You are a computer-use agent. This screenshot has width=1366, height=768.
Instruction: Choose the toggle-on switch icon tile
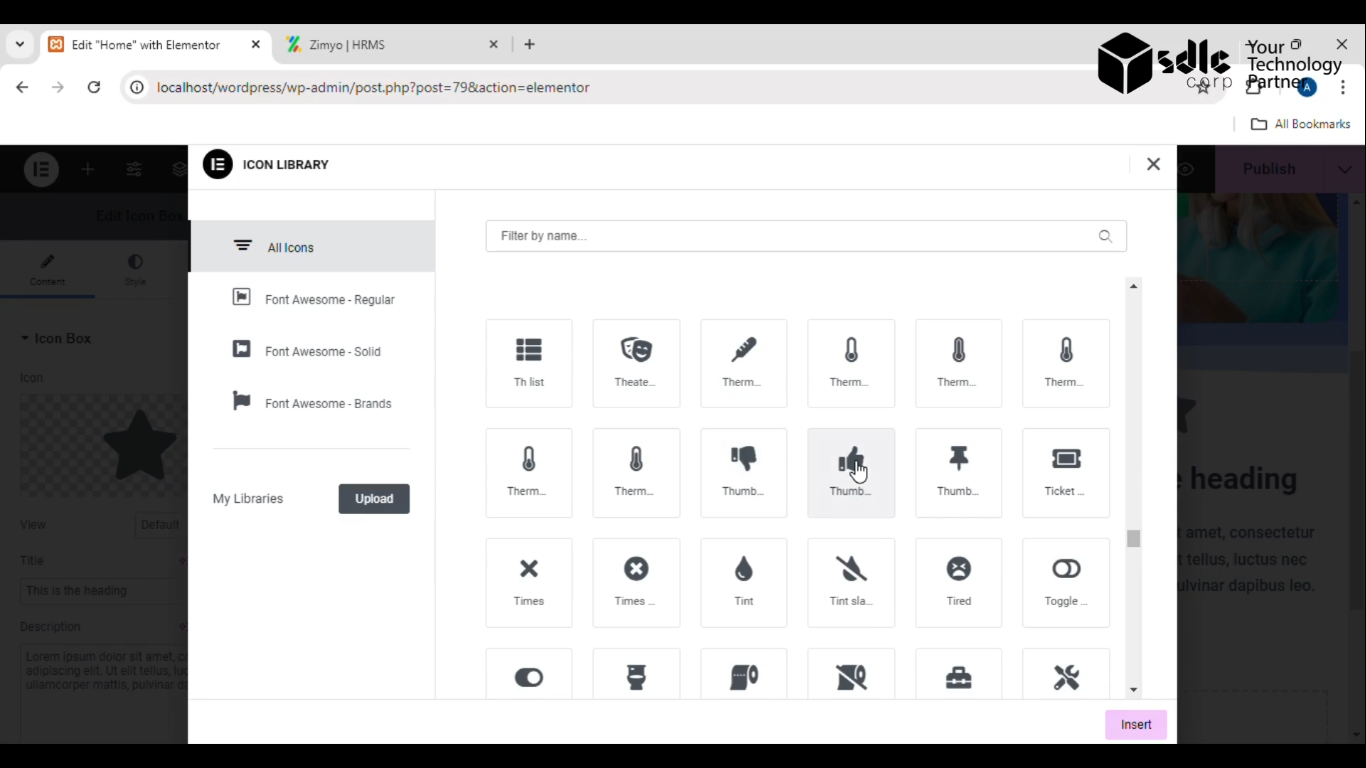[x=529, y=675]
